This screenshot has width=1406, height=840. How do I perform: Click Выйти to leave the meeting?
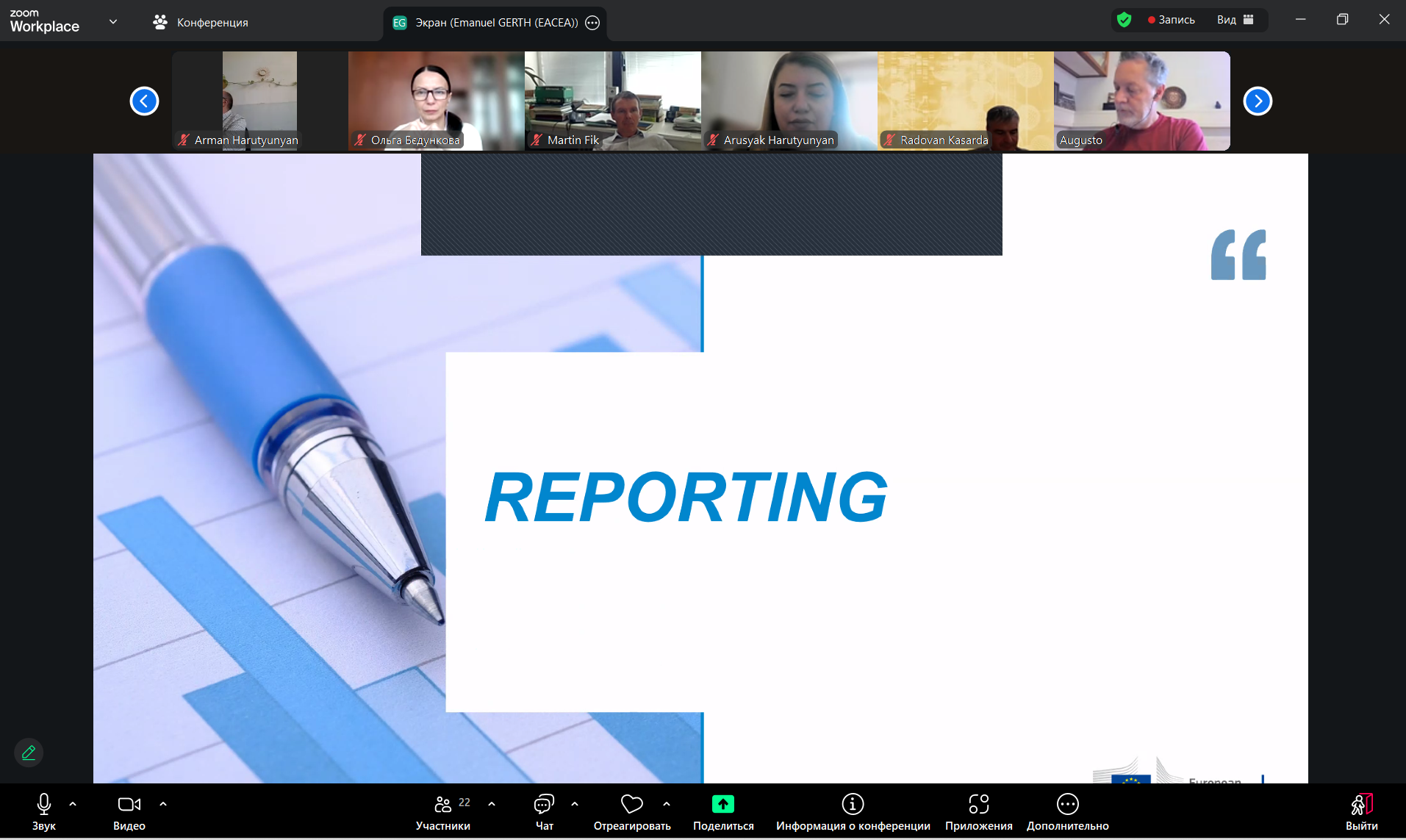[x=1361, y=812]
